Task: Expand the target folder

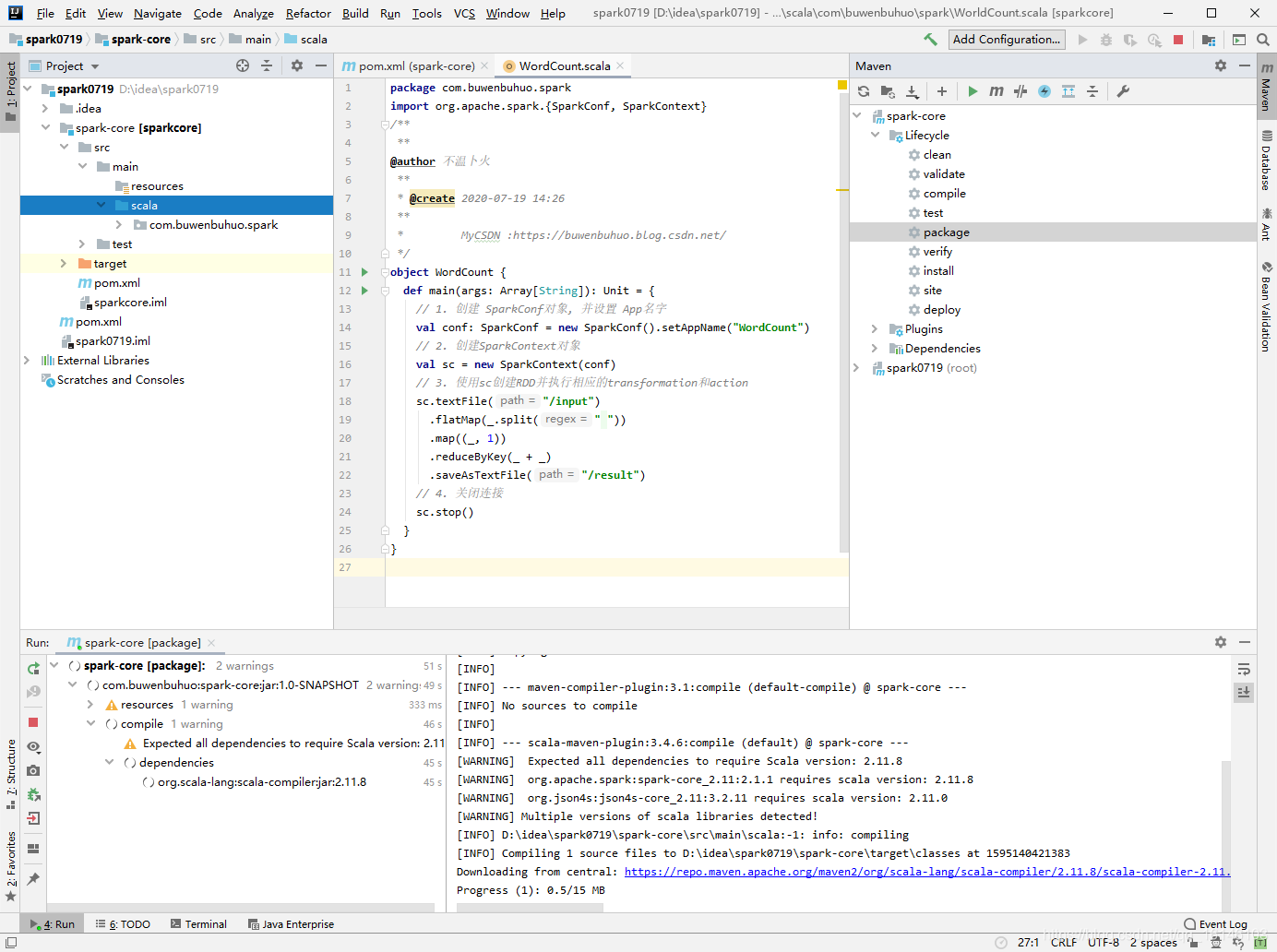Action: [64, 263]
